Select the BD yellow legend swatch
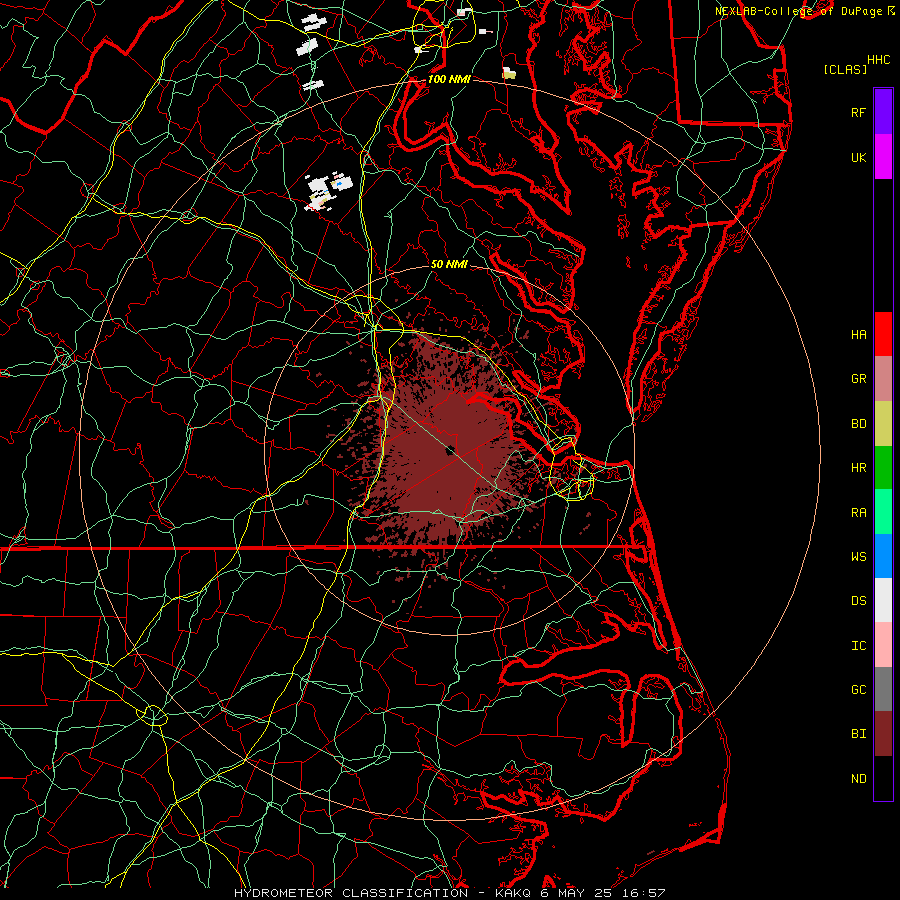 click(x=883, y=423)
